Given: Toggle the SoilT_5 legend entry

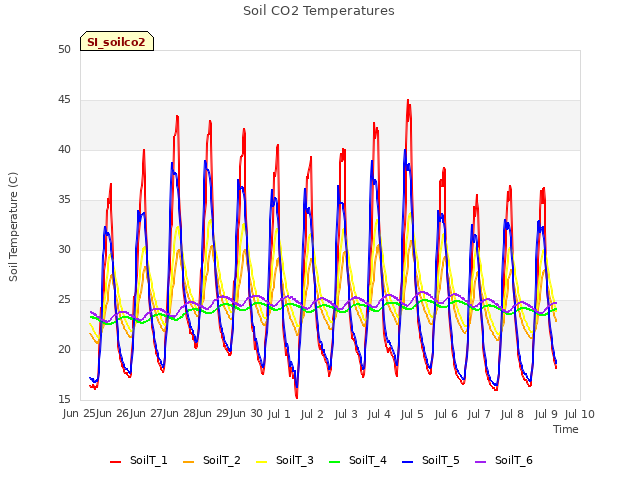Looking at the screenshot, I should (431, 460).
